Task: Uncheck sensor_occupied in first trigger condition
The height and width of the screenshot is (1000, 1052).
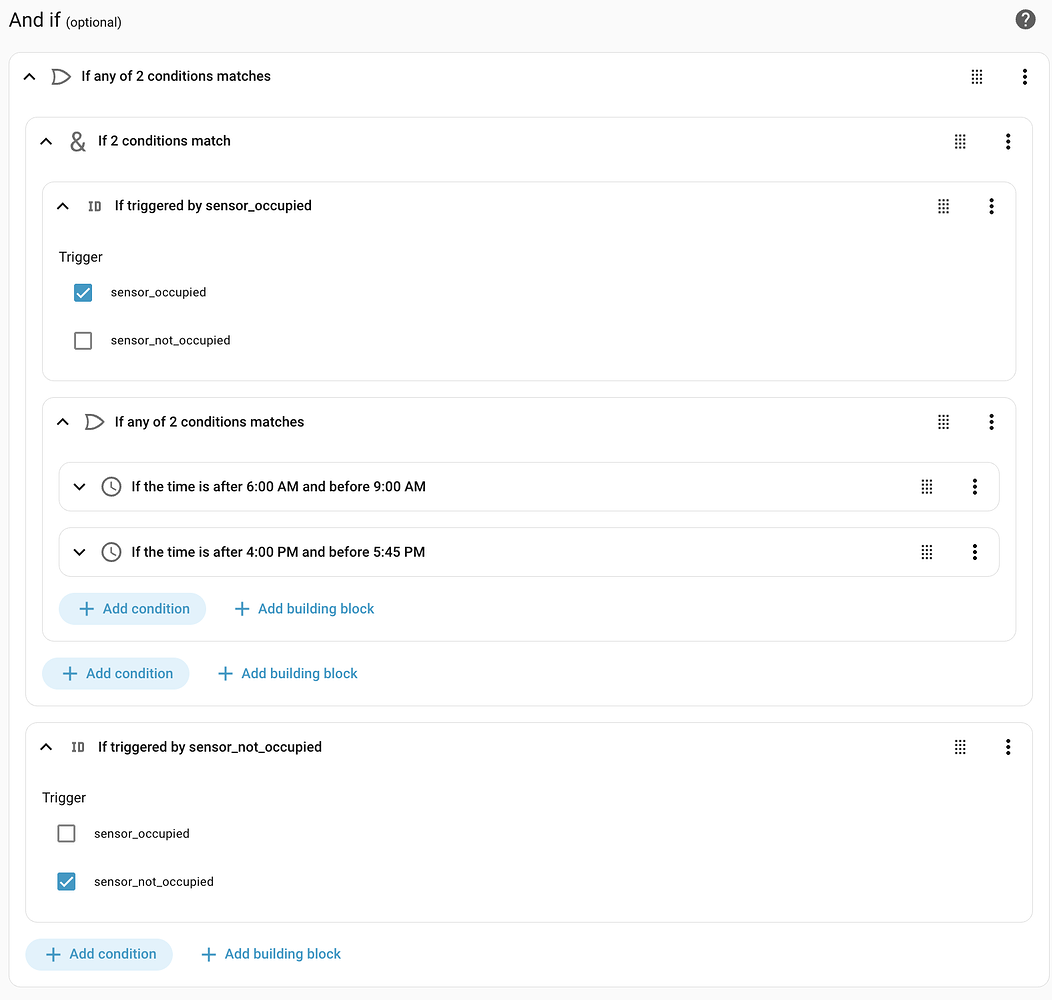Action: (83, 293)
